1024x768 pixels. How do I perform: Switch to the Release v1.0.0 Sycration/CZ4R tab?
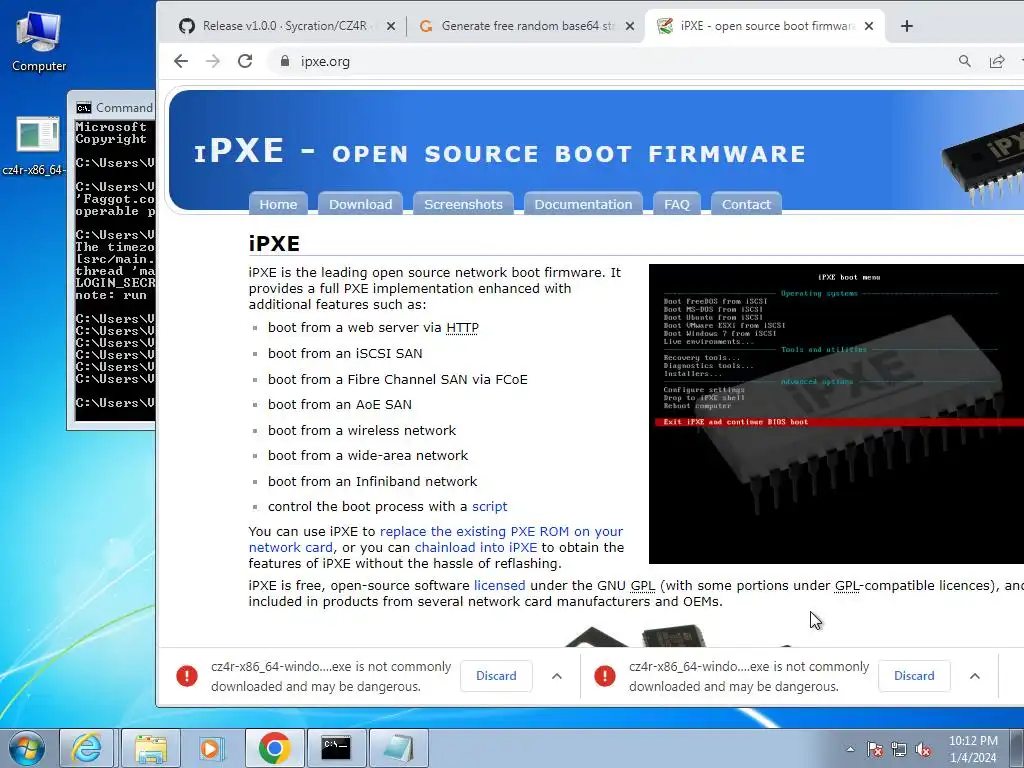(x=285, y=26)
